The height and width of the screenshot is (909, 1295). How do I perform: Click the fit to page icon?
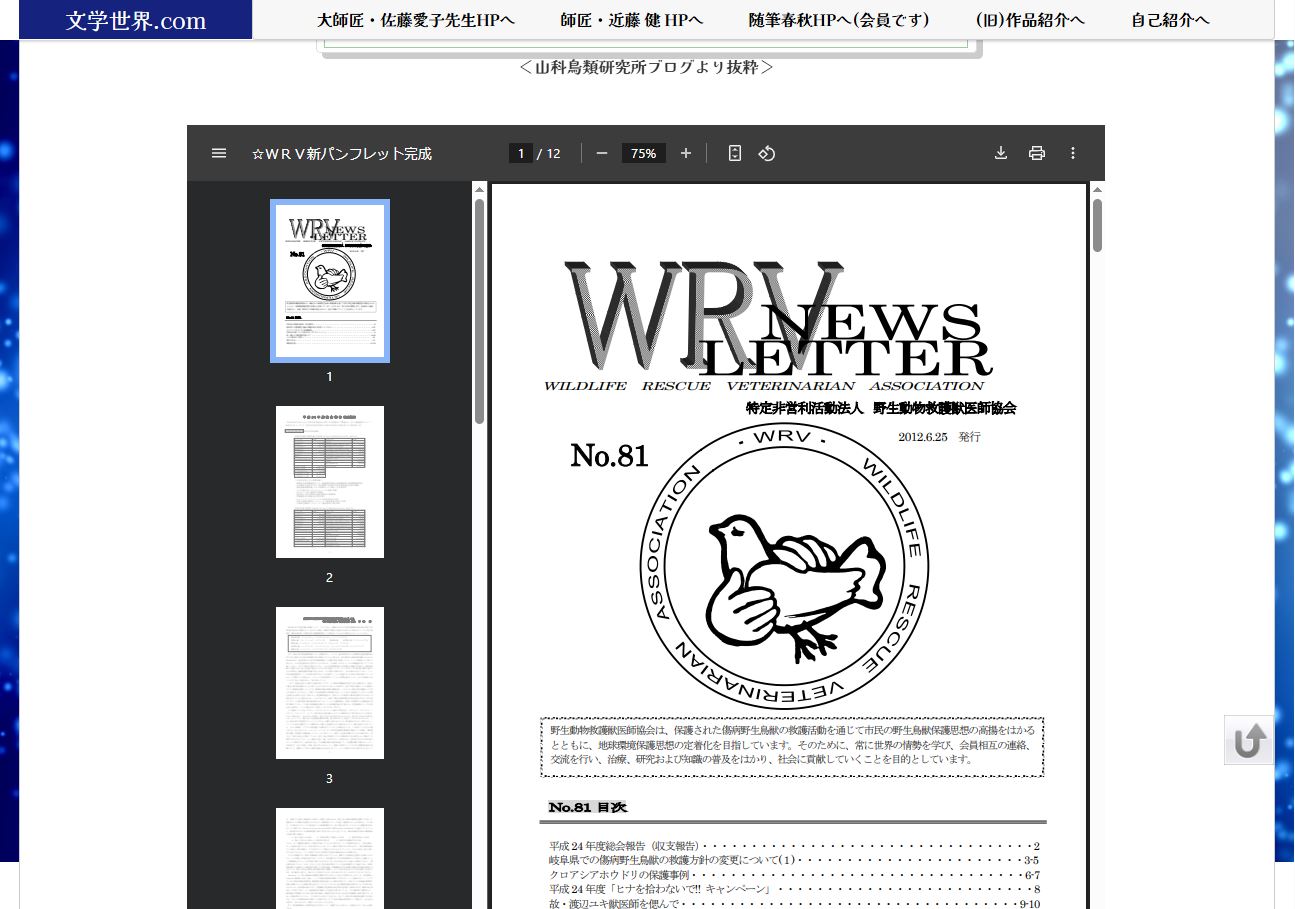tap(735, 153)
